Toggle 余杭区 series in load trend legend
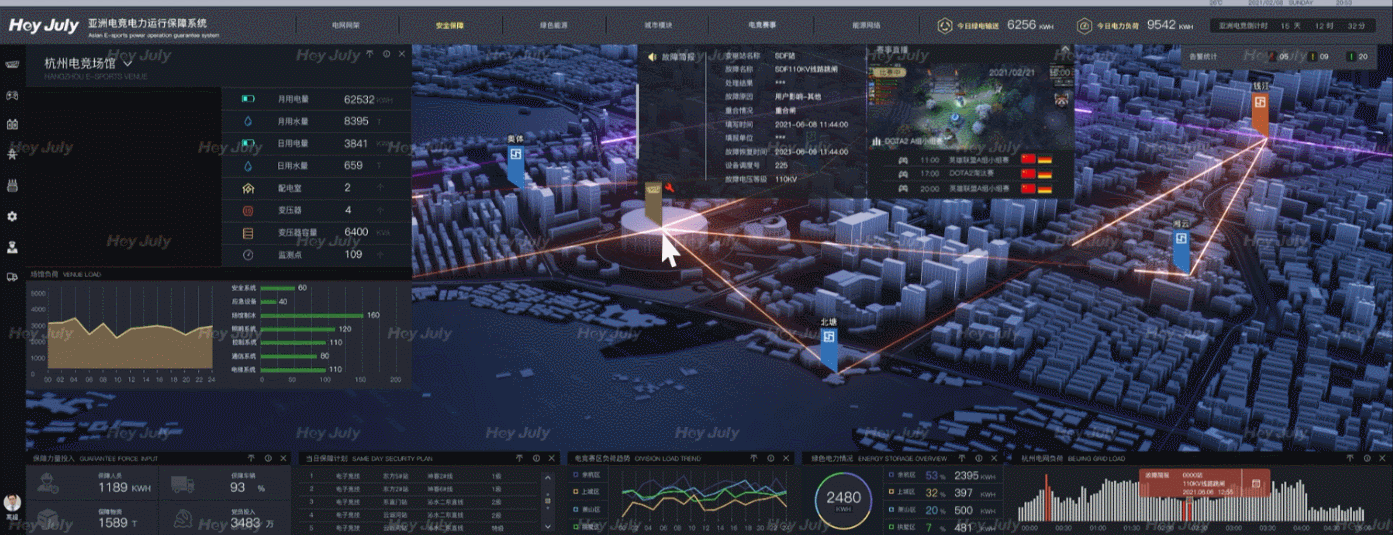This screenshot has height=535, width=1393. tap(587, 475)
